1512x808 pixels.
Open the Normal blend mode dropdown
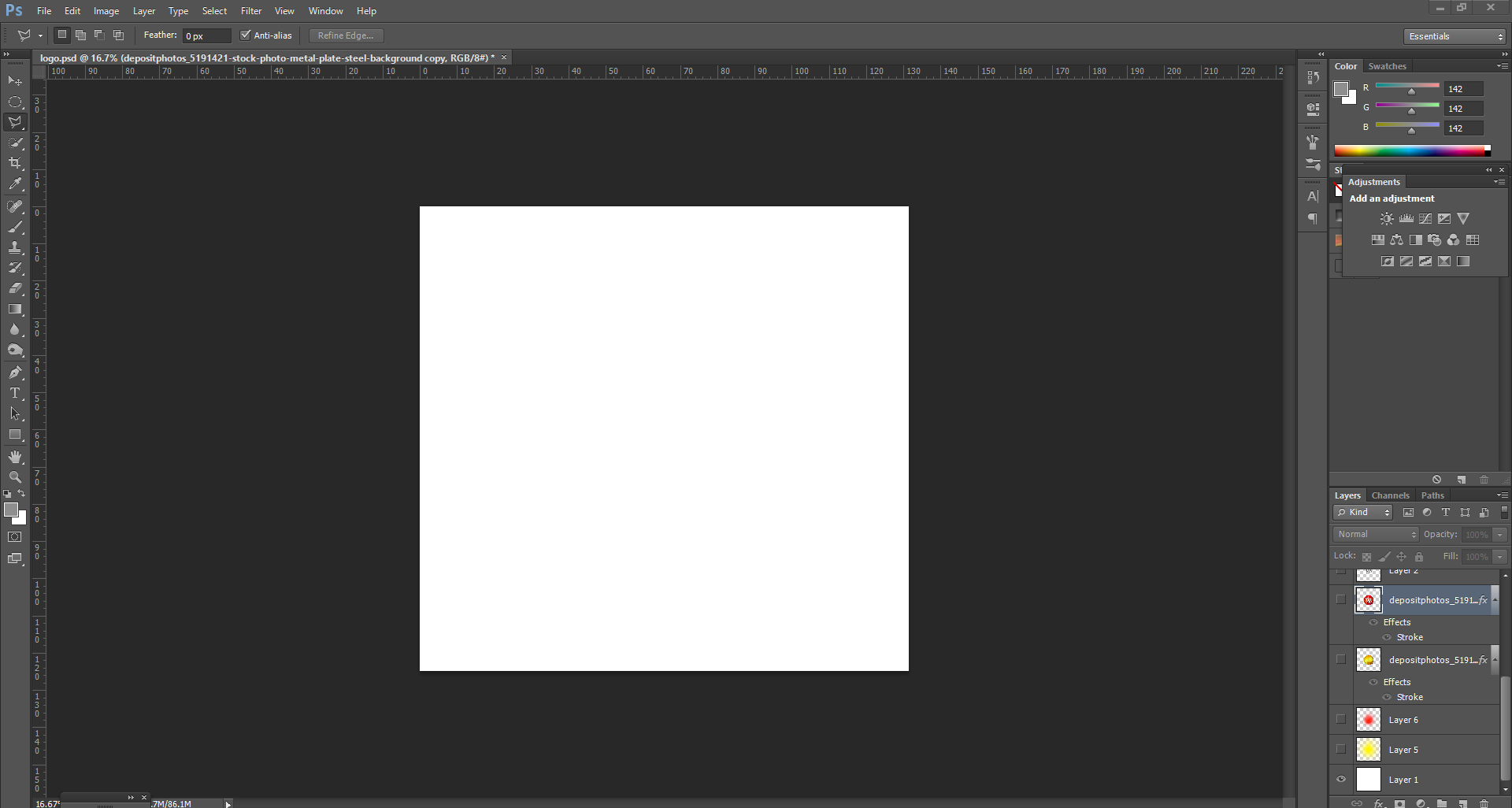coord(1374,534)
